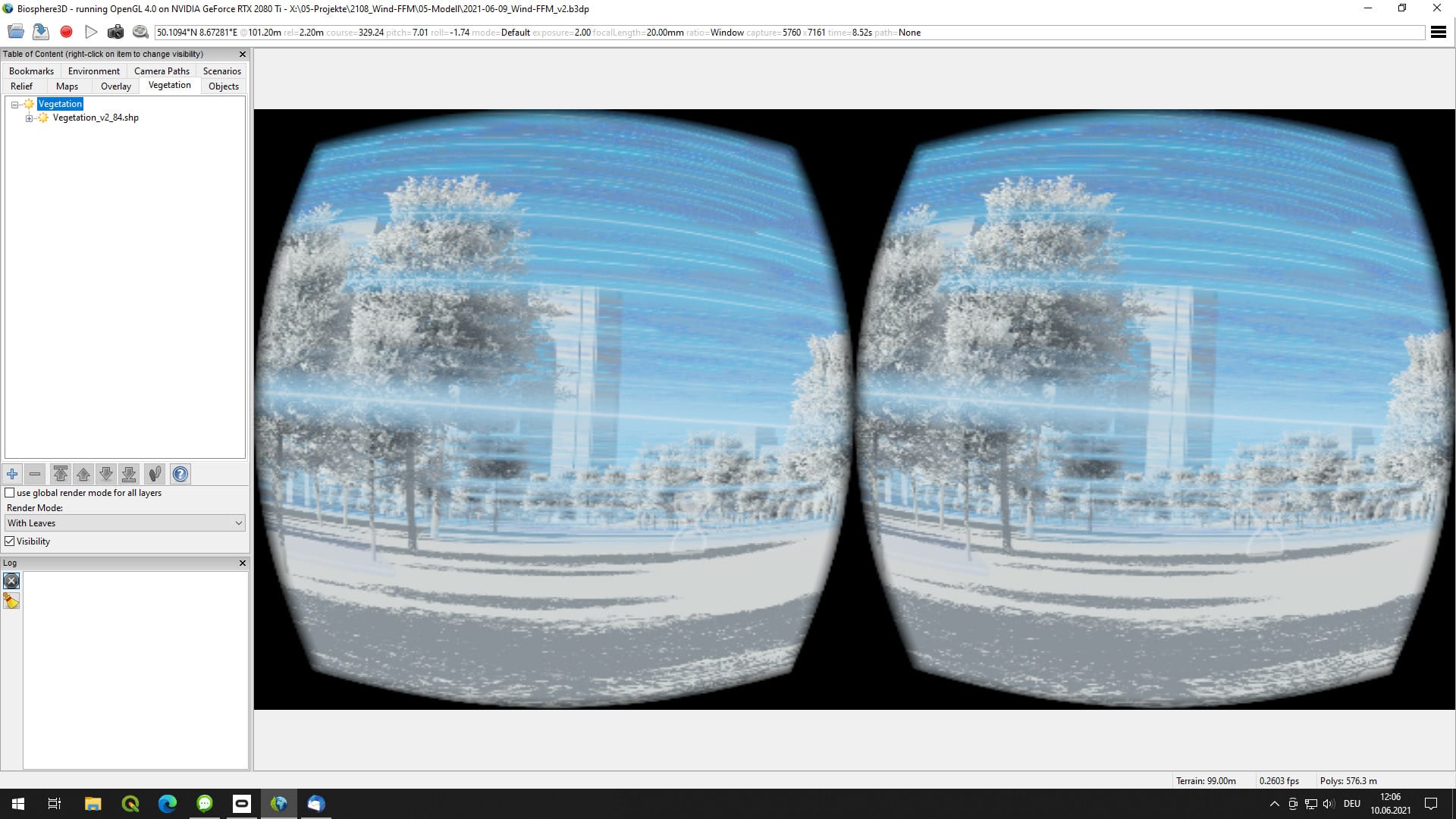This screenshot has width=1456, height=819.
Task: Move selected layer down one step
Action: point(106,474)
